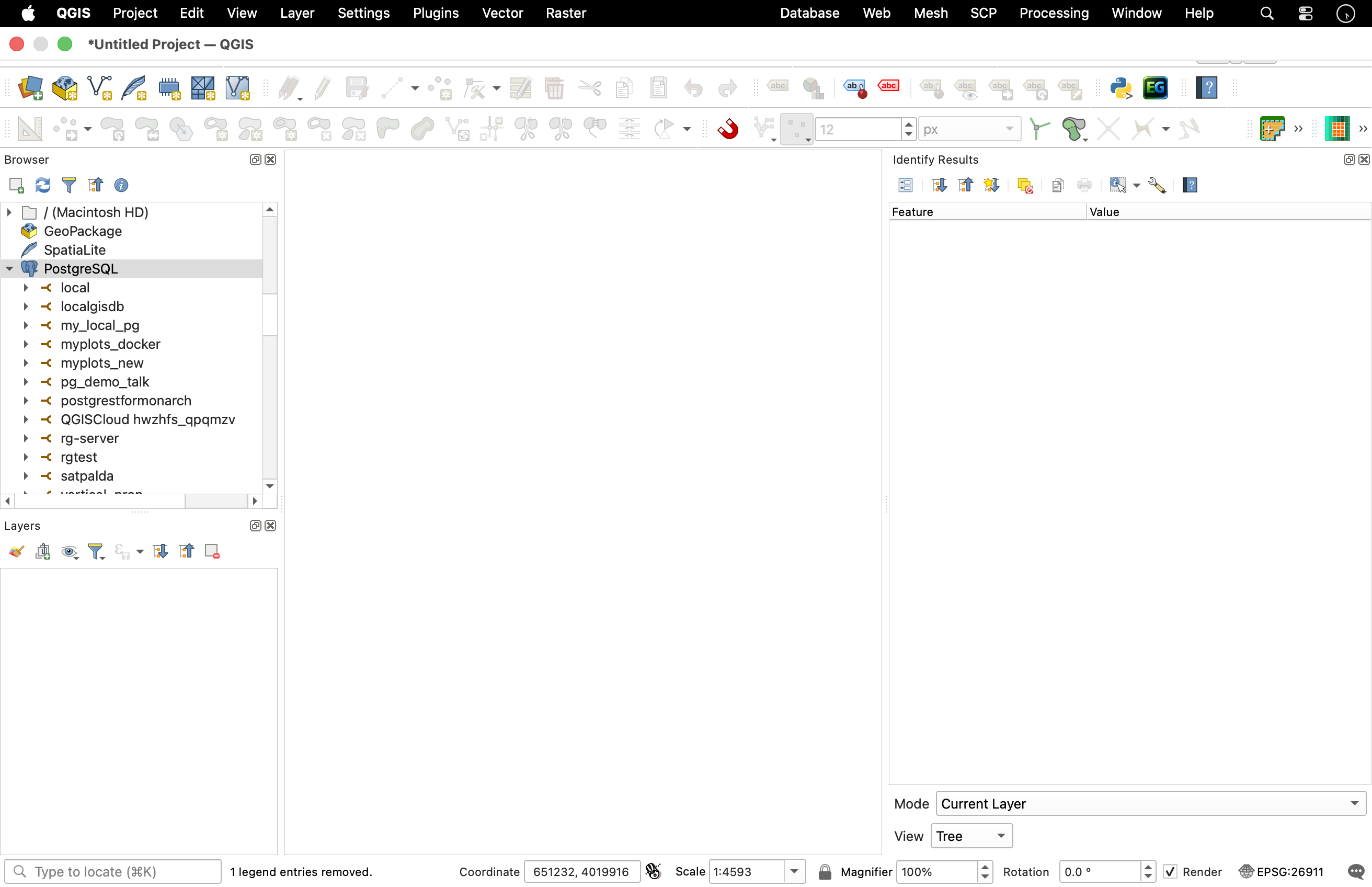Open macOS Spotlight search icon

pos(1266,13)
